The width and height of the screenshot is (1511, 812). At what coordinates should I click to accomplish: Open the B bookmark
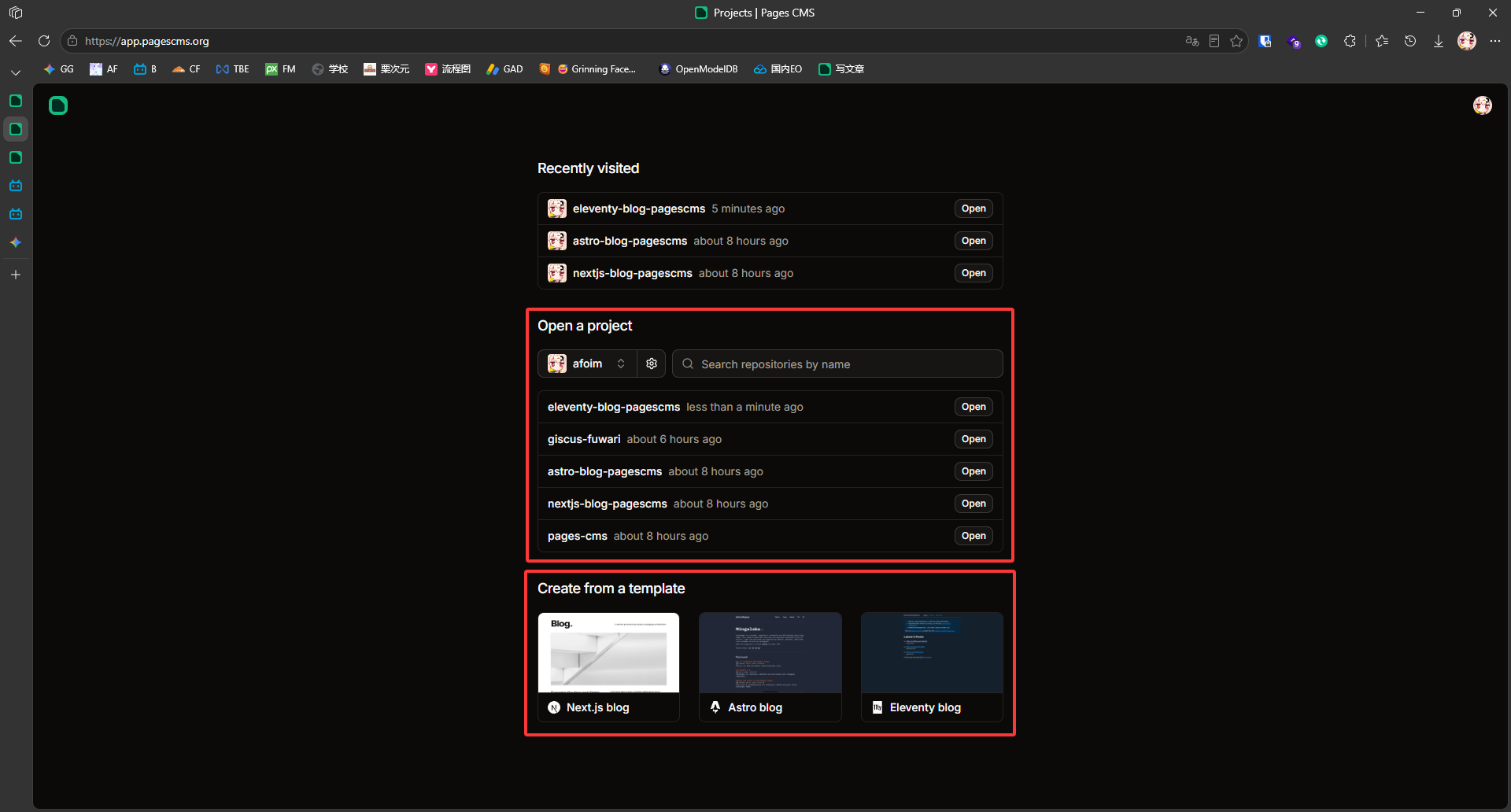click(146, 69)
